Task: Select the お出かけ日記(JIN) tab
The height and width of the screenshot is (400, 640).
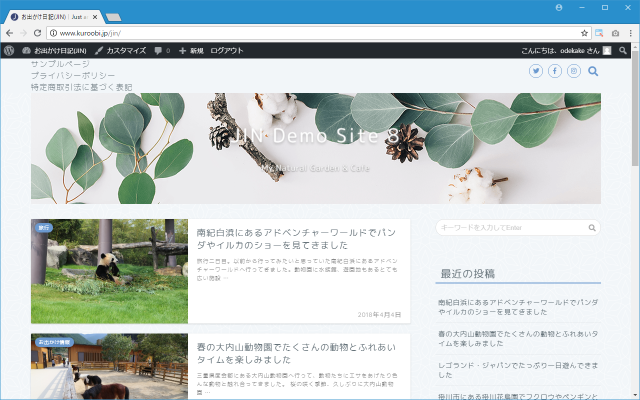Action: [53, 17]
